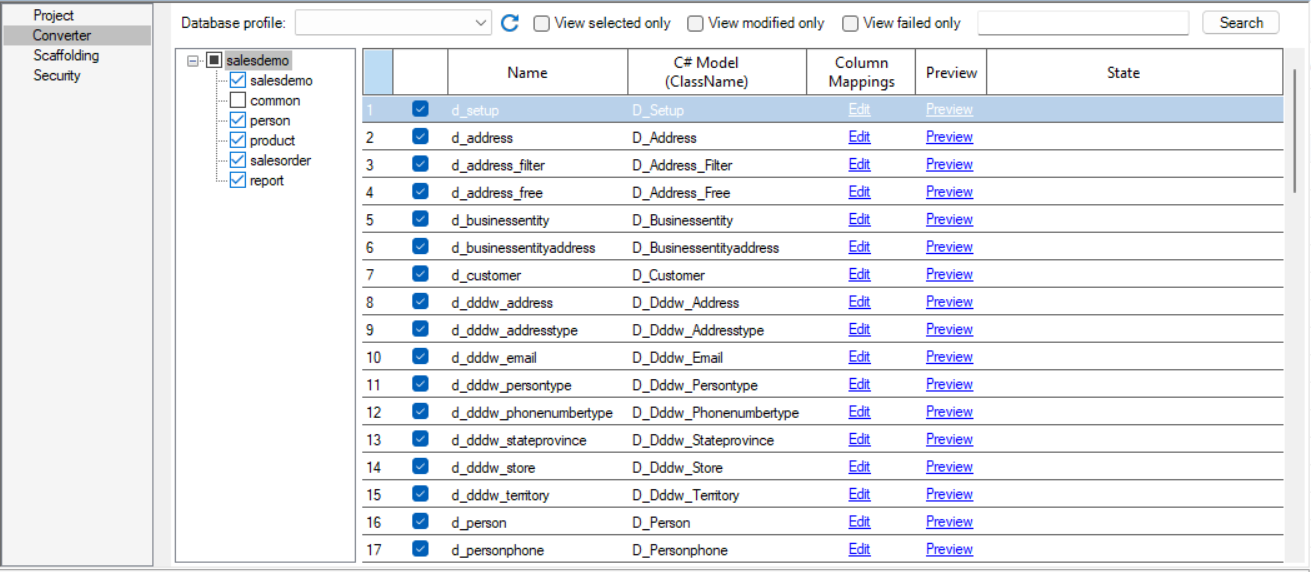Deselect the d_customer row checkbox
This screenshot has height=572, width=1311.
tap(420, 274)
